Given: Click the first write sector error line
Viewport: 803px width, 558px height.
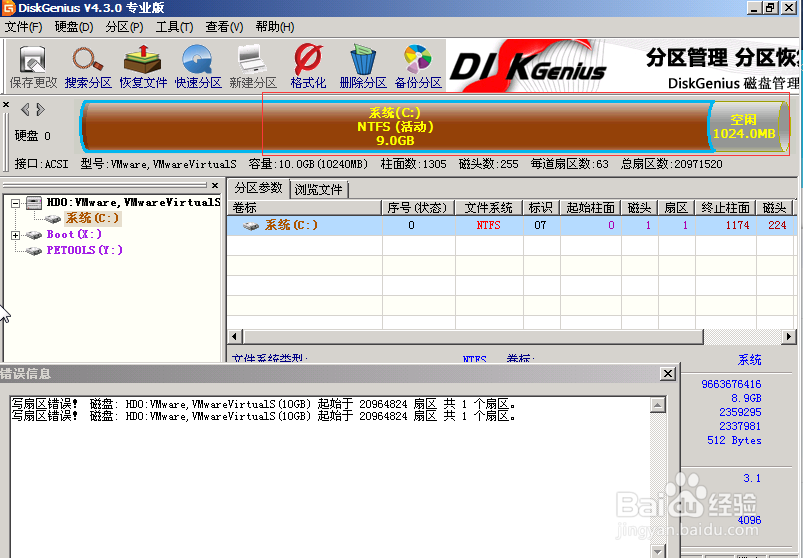Looking at the screenshot, I should tap(263, 404).
